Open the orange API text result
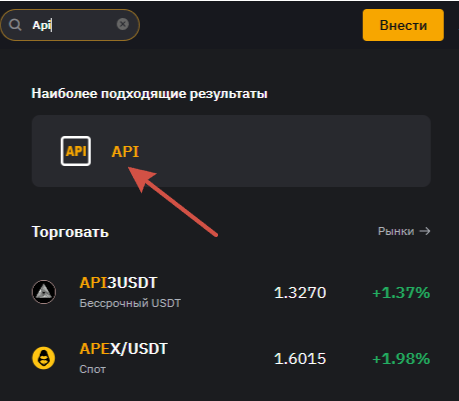This screenshot has width=459, height=401. tap(125, 152)
